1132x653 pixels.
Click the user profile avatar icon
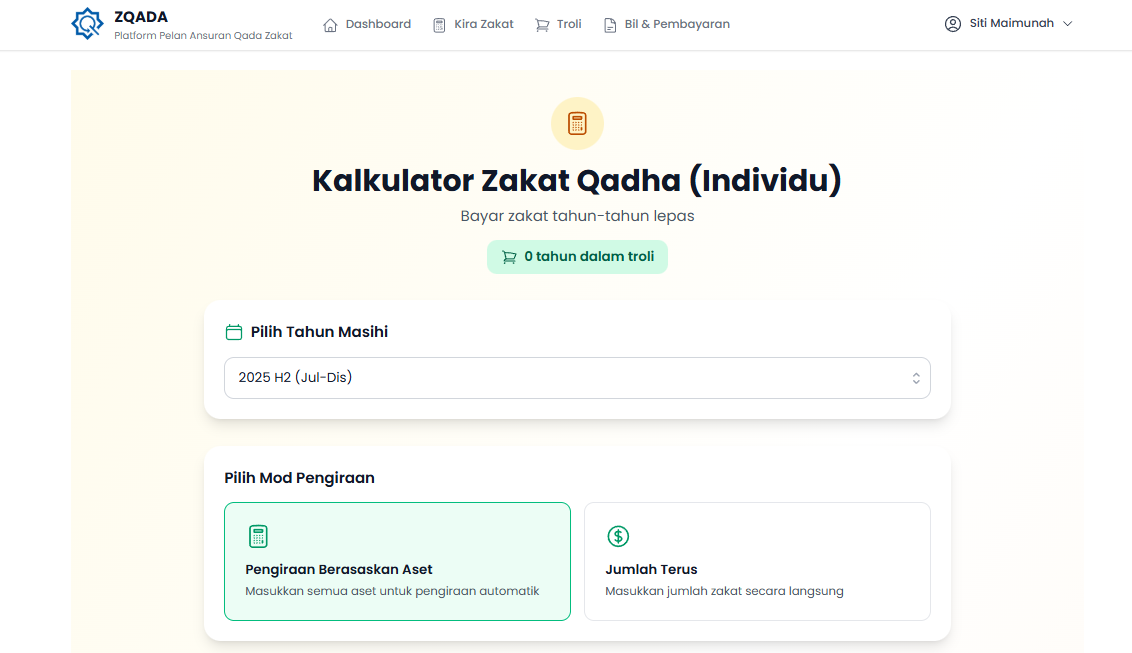coord(952,24)
